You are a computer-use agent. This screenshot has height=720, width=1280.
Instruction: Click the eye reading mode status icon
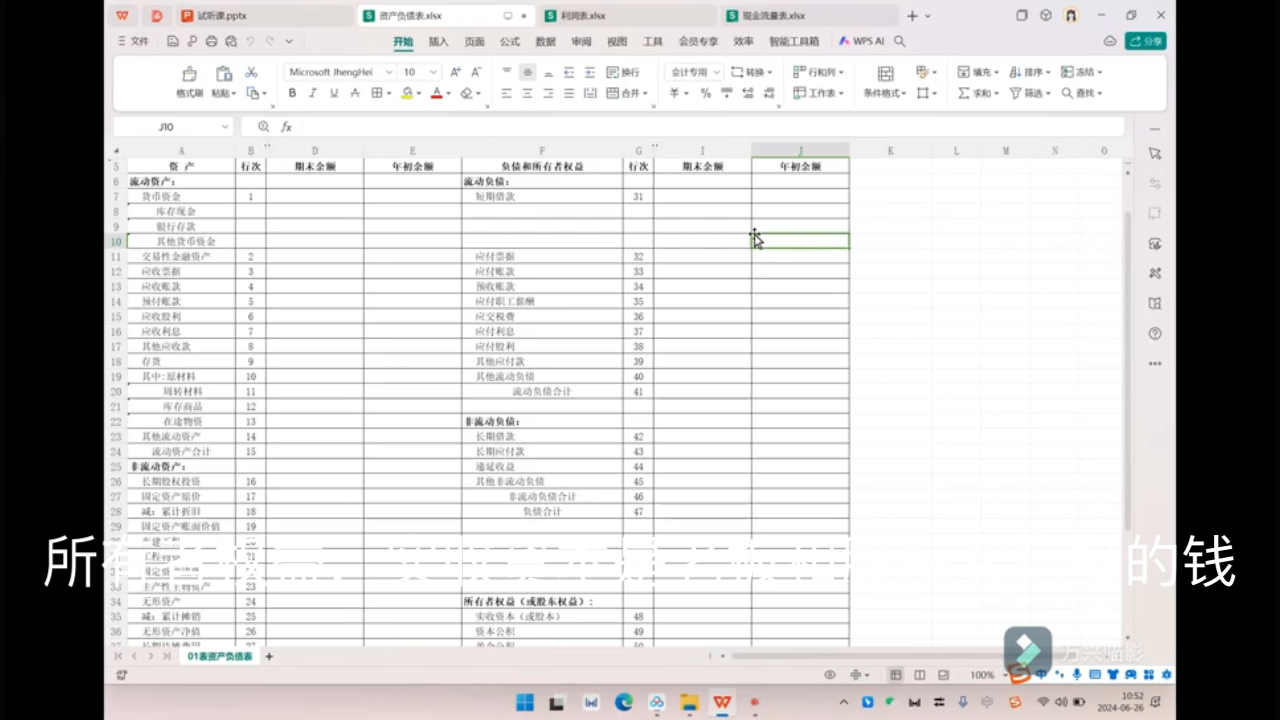(830, 675)
